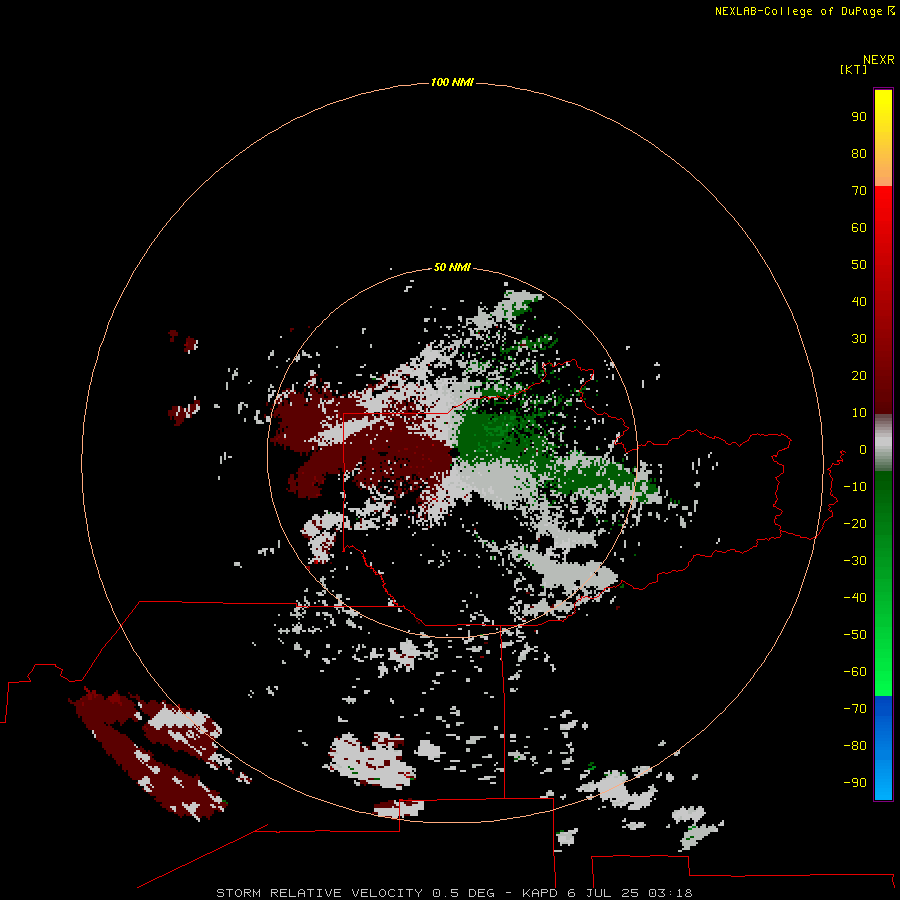Click the -30 knot label on the scale
The height and width of the screenshot is (900, 900).
pos(855,561)
